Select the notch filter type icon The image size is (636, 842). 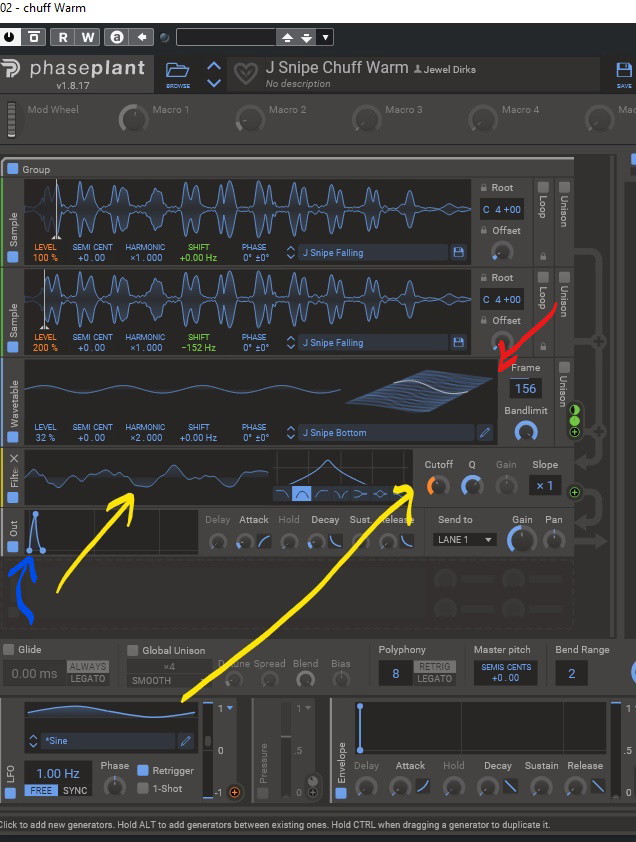pos(341,493)
